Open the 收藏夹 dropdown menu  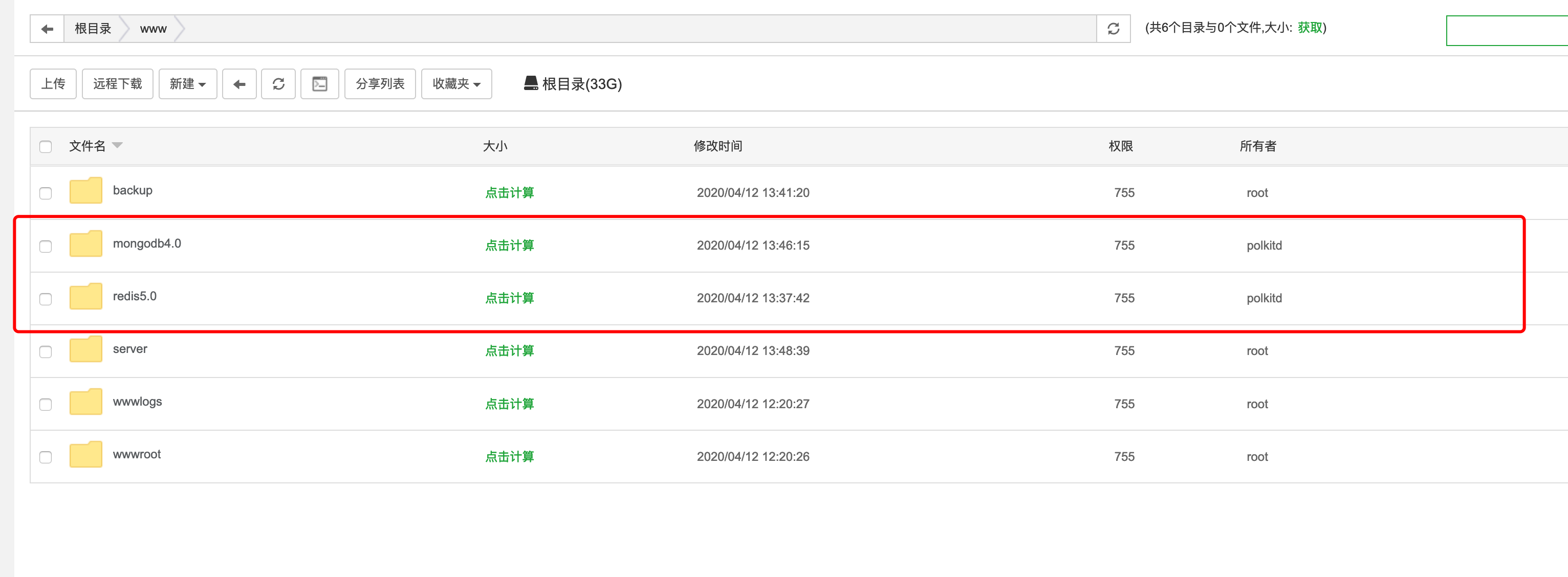point(456,84)
